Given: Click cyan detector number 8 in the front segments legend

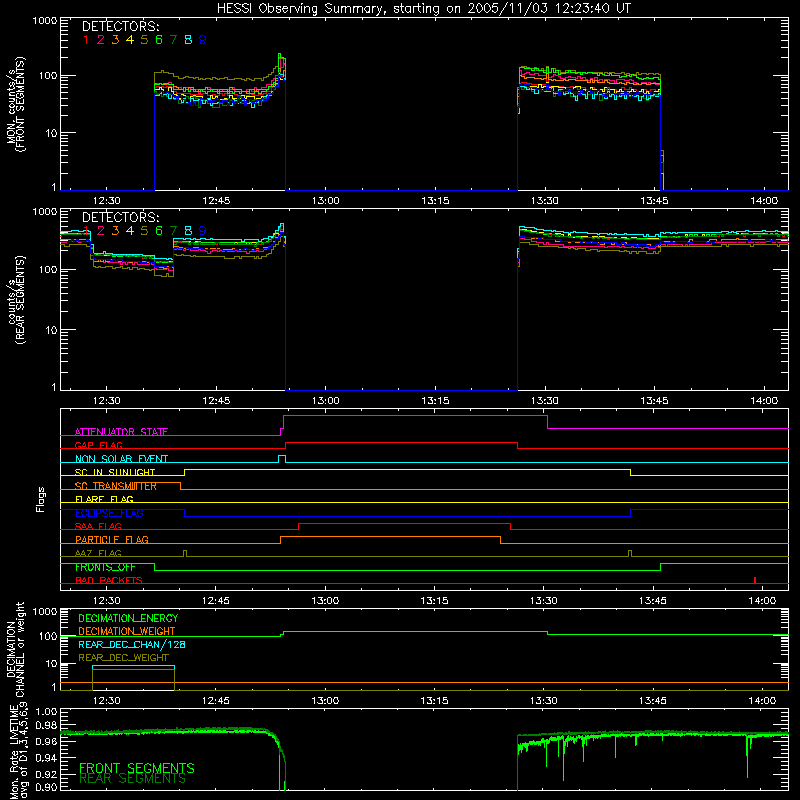Looking at the screenshot, I should pyautogui.click(x=188, y=40).
